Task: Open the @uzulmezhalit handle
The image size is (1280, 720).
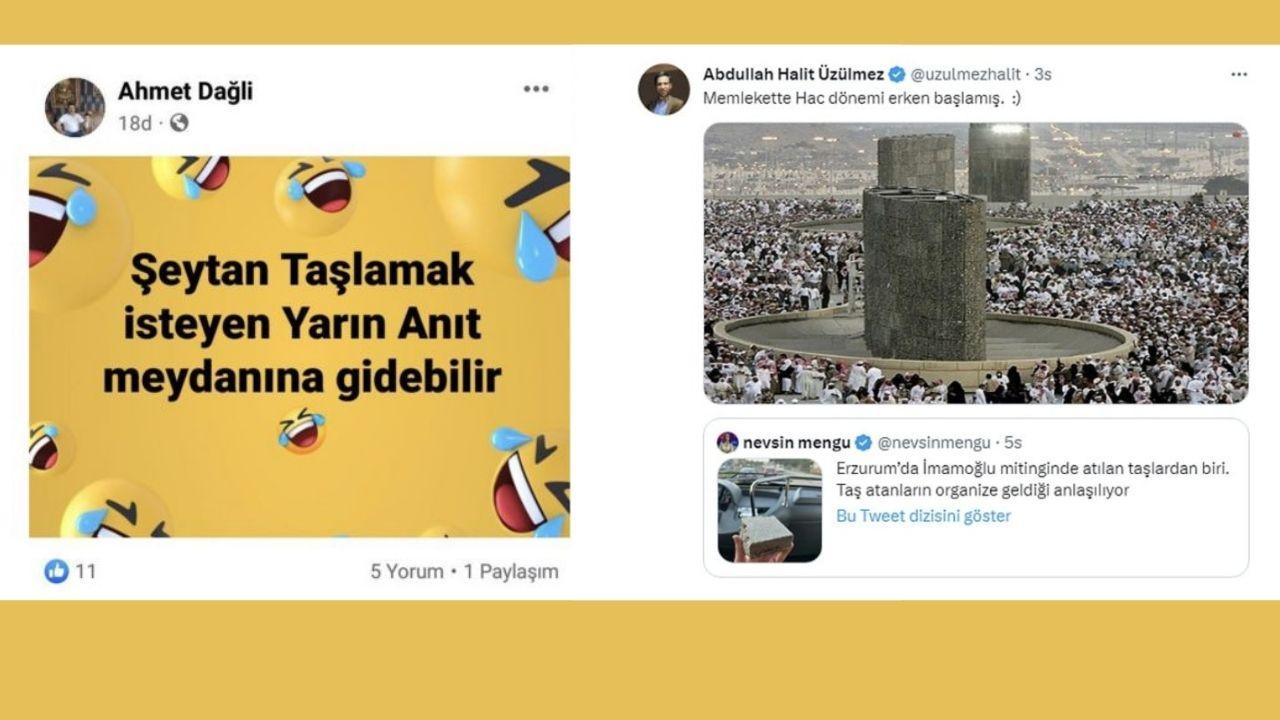Action: coord(965,74)
